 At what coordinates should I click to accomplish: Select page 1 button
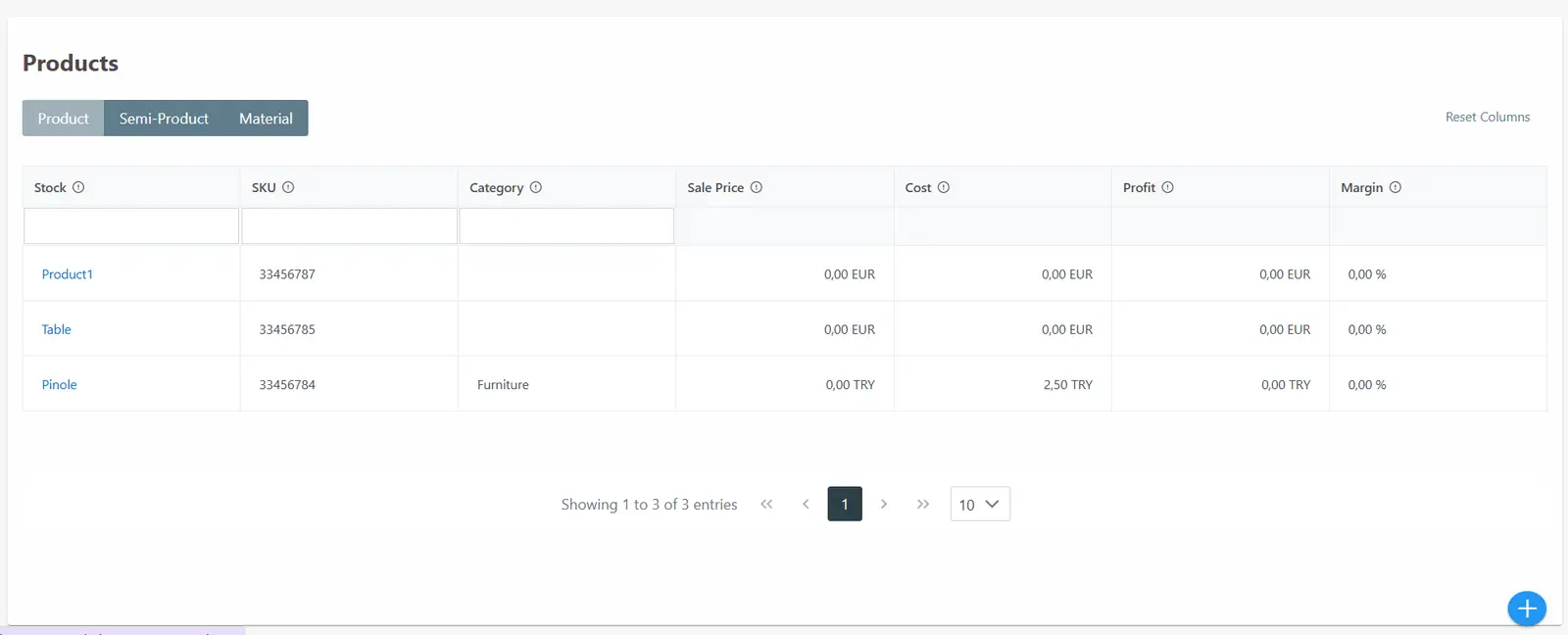click(845, 504)
